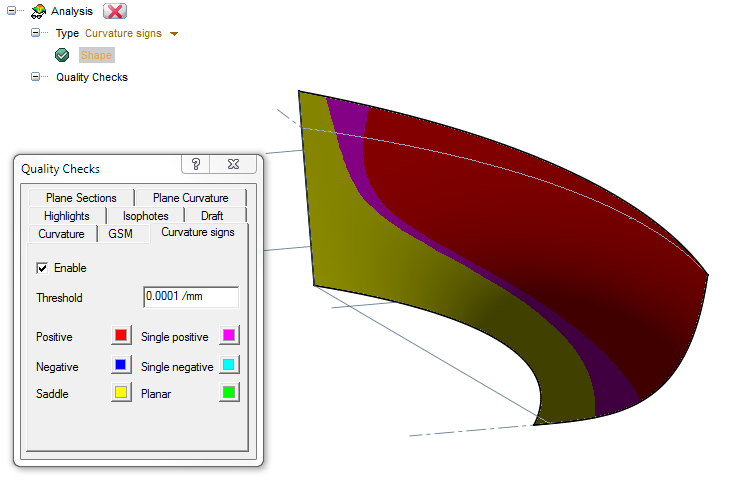Collapse the Quality Checks tree node

click(x=35, y=77)
